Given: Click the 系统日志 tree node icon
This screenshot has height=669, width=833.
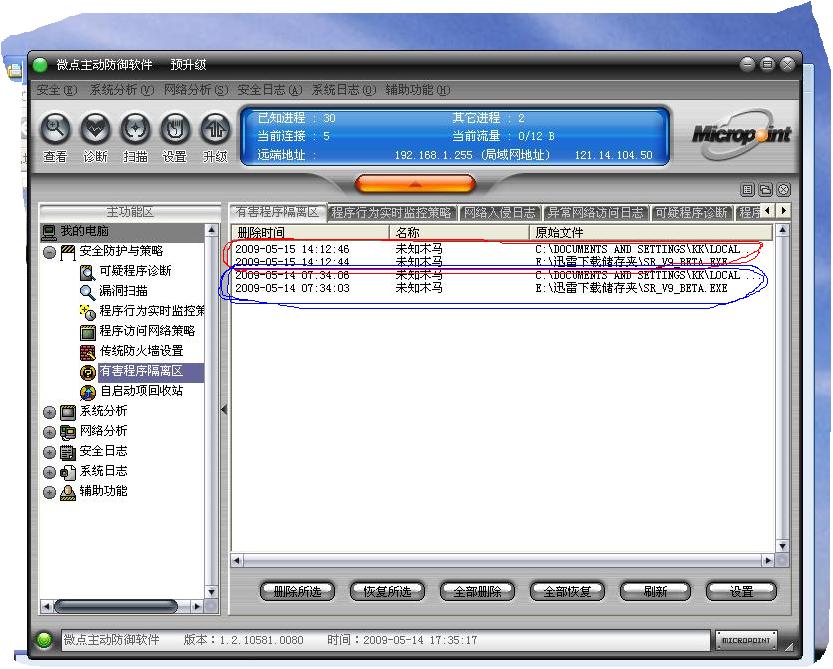Looking at the screenshot, I should pos(67,472).
